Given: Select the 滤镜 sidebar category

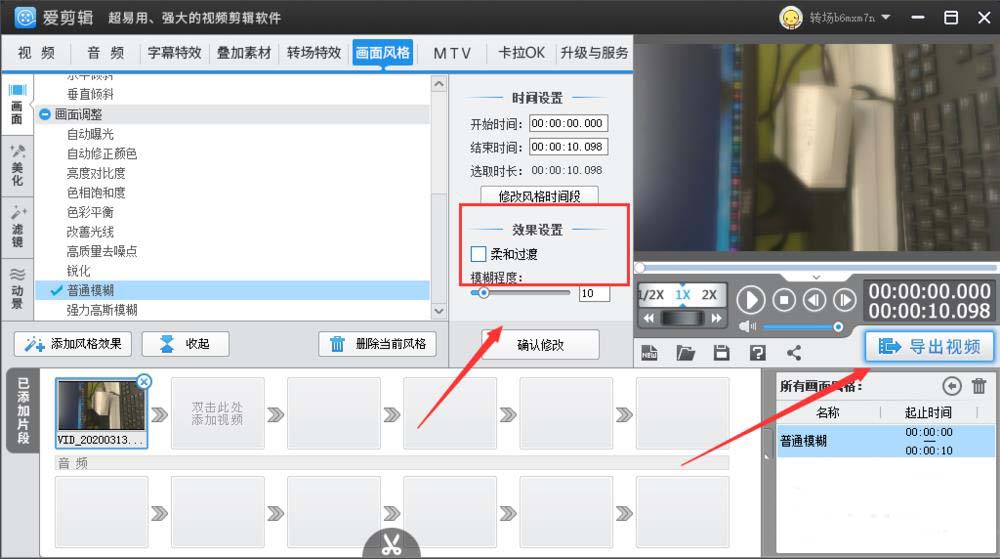Looking at the screenshot, I should [x=17, y=227].
